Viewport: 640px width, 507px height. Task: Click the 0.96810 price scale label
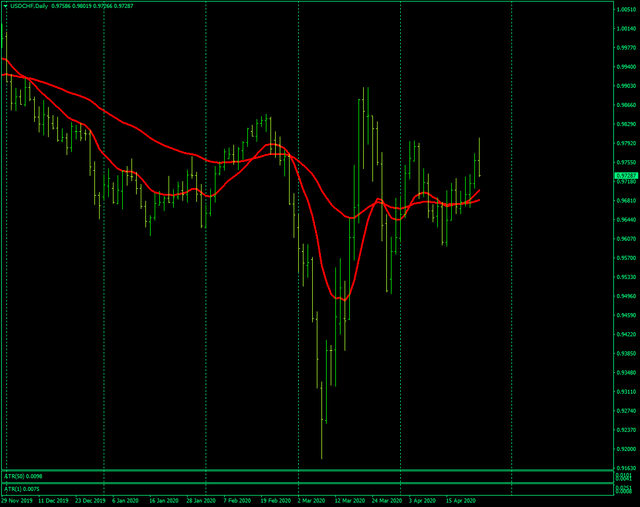(x=627, y=200)
